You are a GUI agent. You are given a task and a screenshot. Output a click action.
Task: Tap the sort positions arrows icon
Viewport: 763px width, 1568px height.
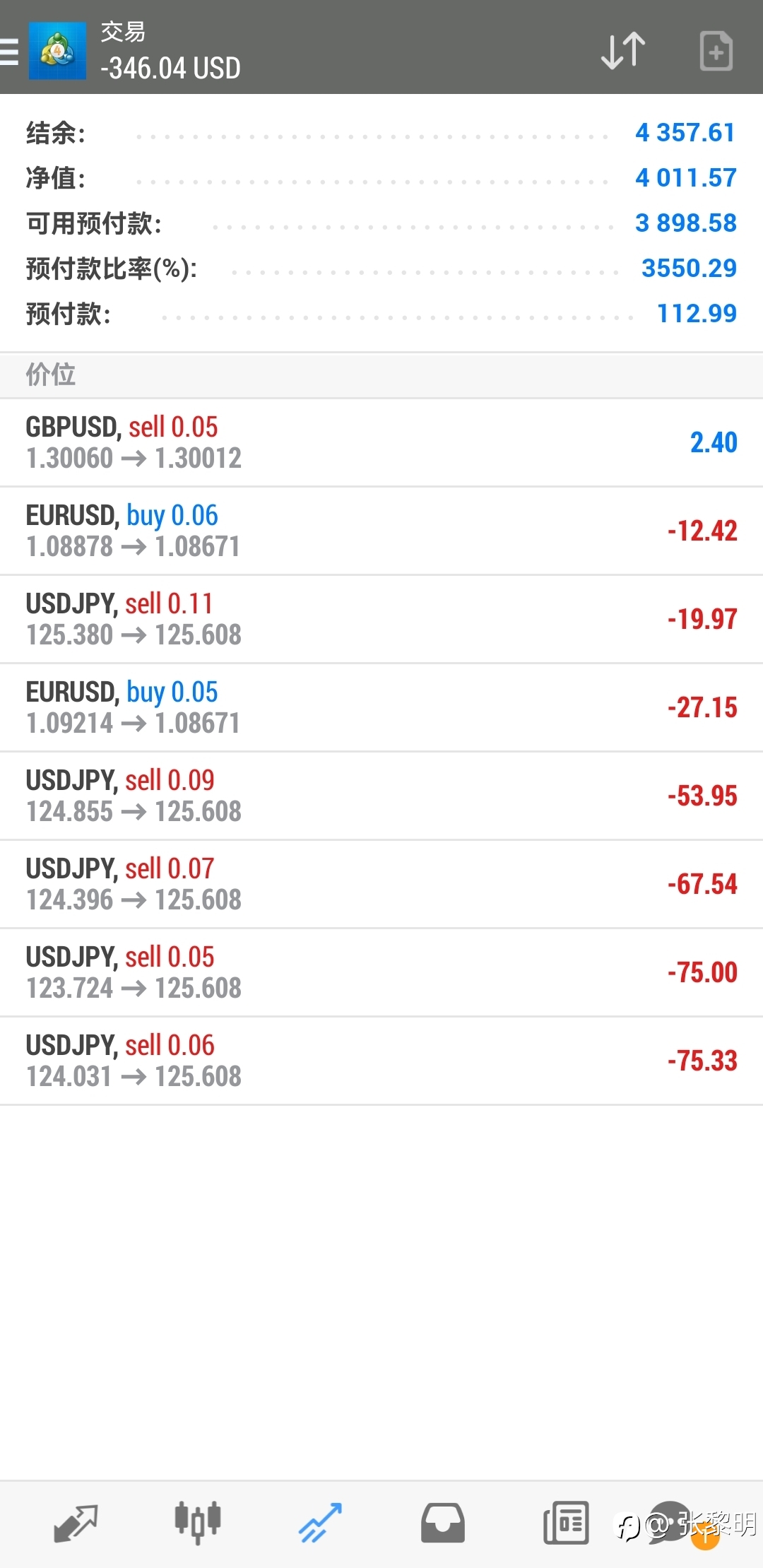[622, 51]
